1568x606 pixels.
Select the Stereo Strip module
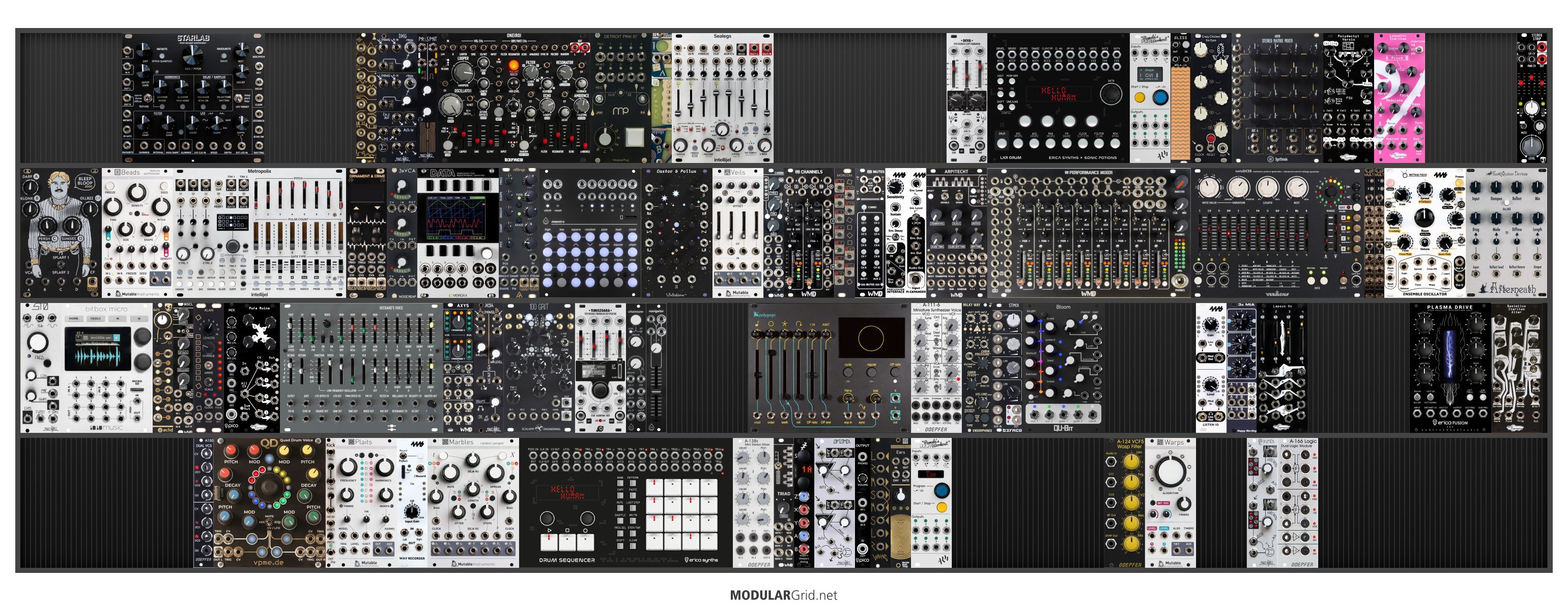click(x=1531, y=97)
